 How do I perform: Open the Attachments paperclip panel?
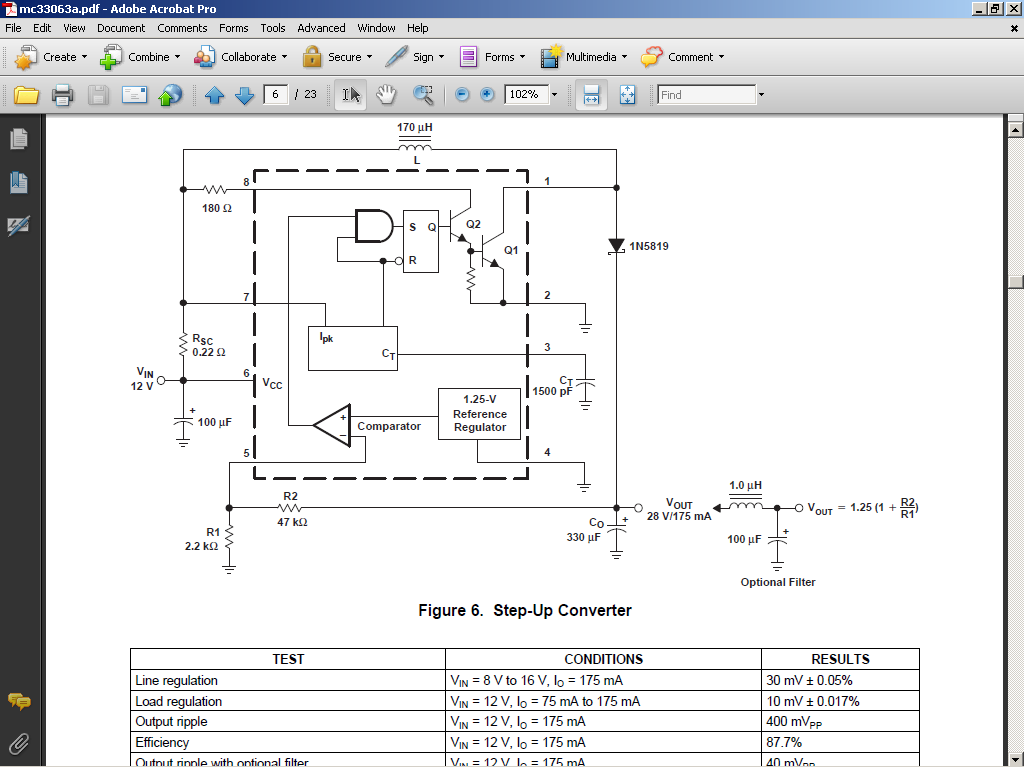pyautogui.click(x=19, y=744)
